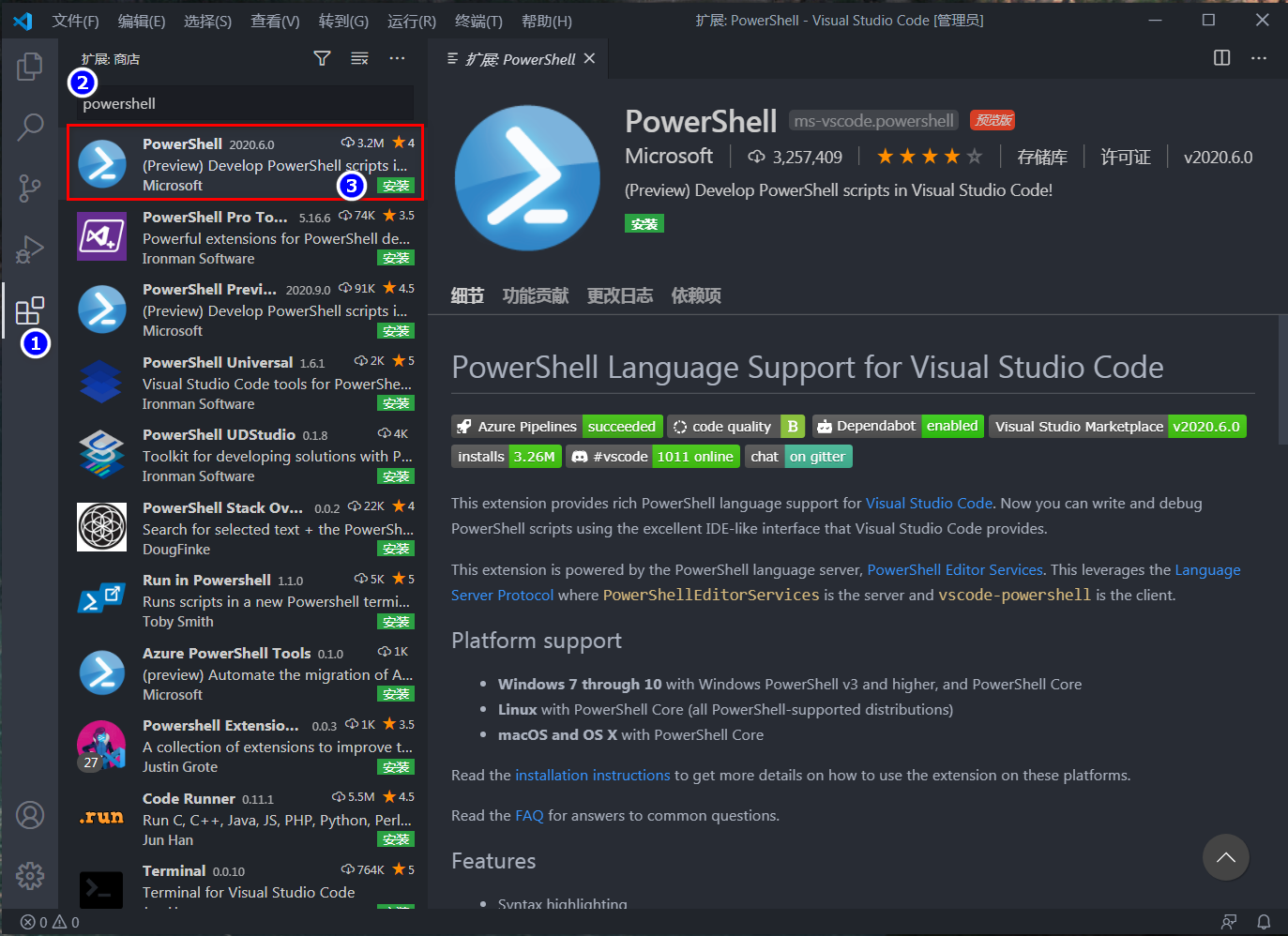Open PowerShell Editor Services link

click(955, 570)
